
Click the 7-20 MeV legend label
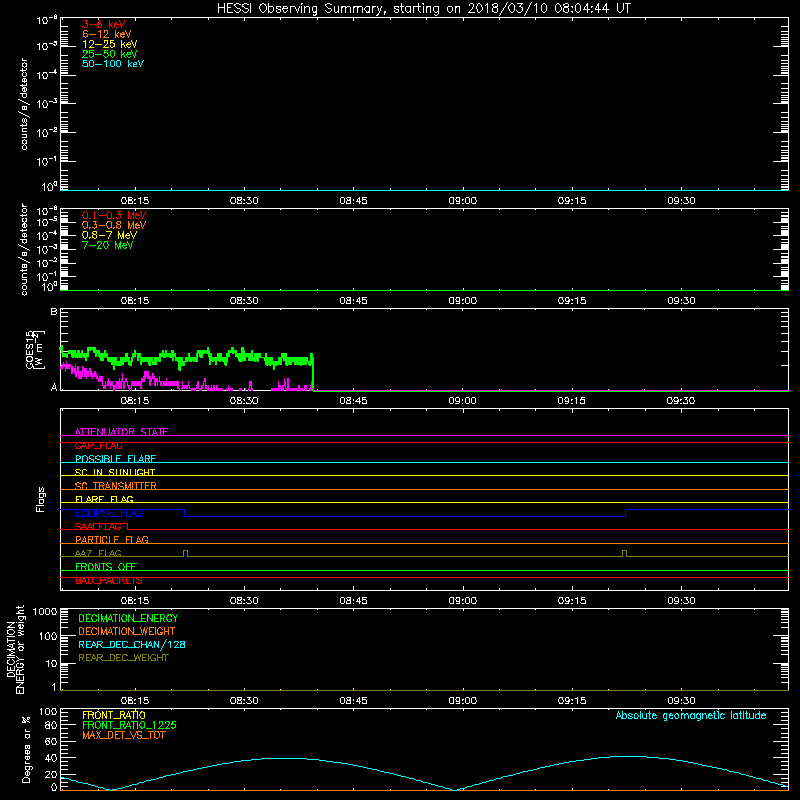pyautogui.click(x=108, y=245)
